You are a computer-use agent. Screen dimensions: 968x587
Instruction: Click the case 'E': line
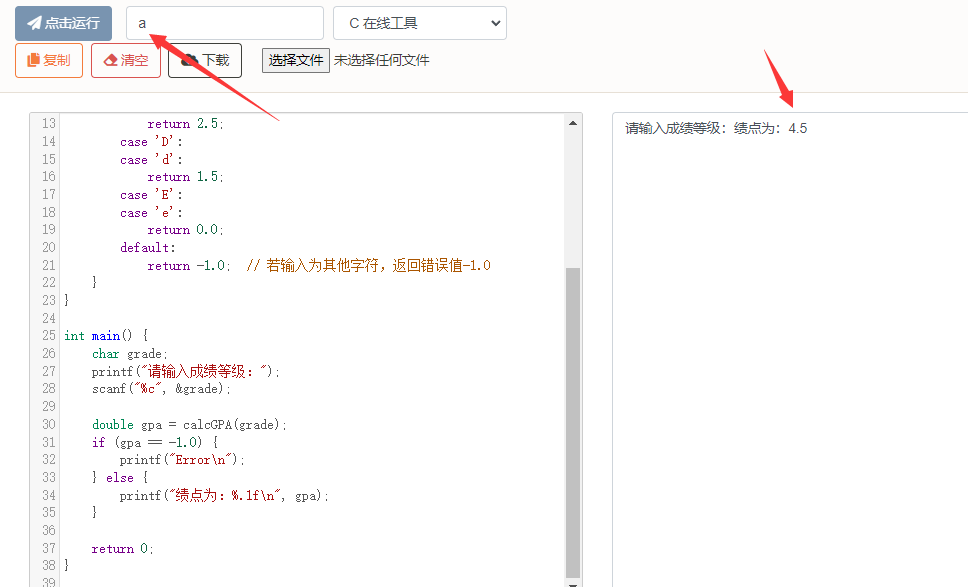coord(151,194)
